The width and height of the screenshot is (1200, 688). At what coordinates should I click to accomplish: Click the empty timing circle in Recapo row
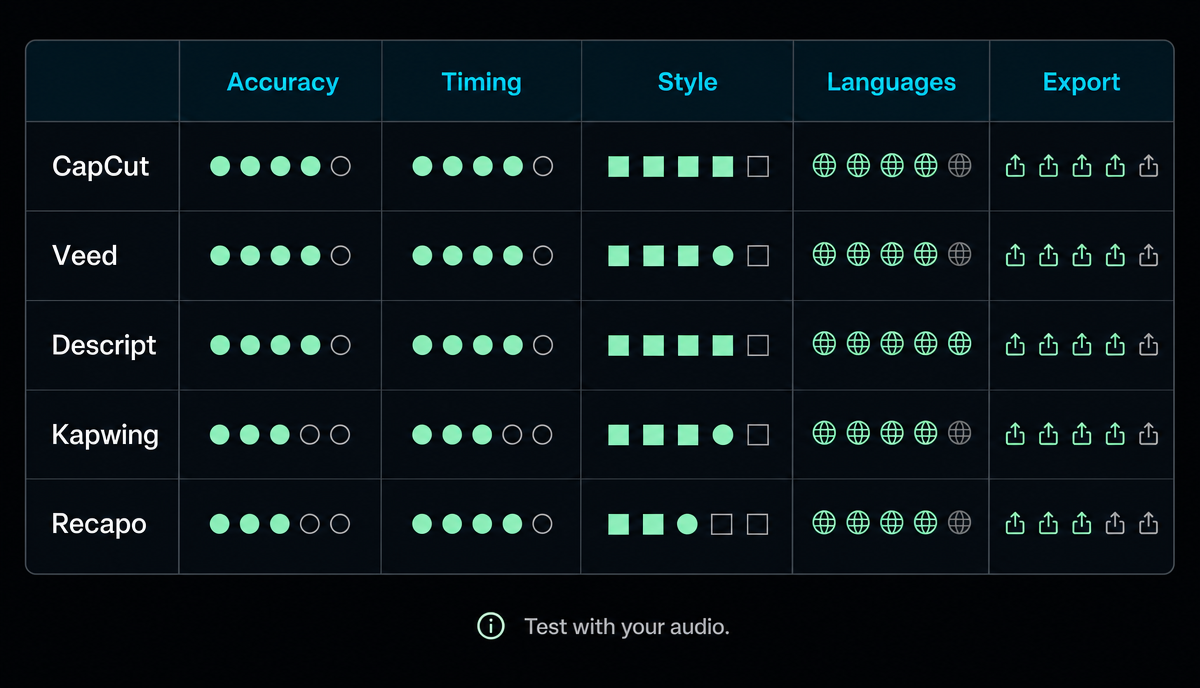pyautogui.click(x=542, y=524)
